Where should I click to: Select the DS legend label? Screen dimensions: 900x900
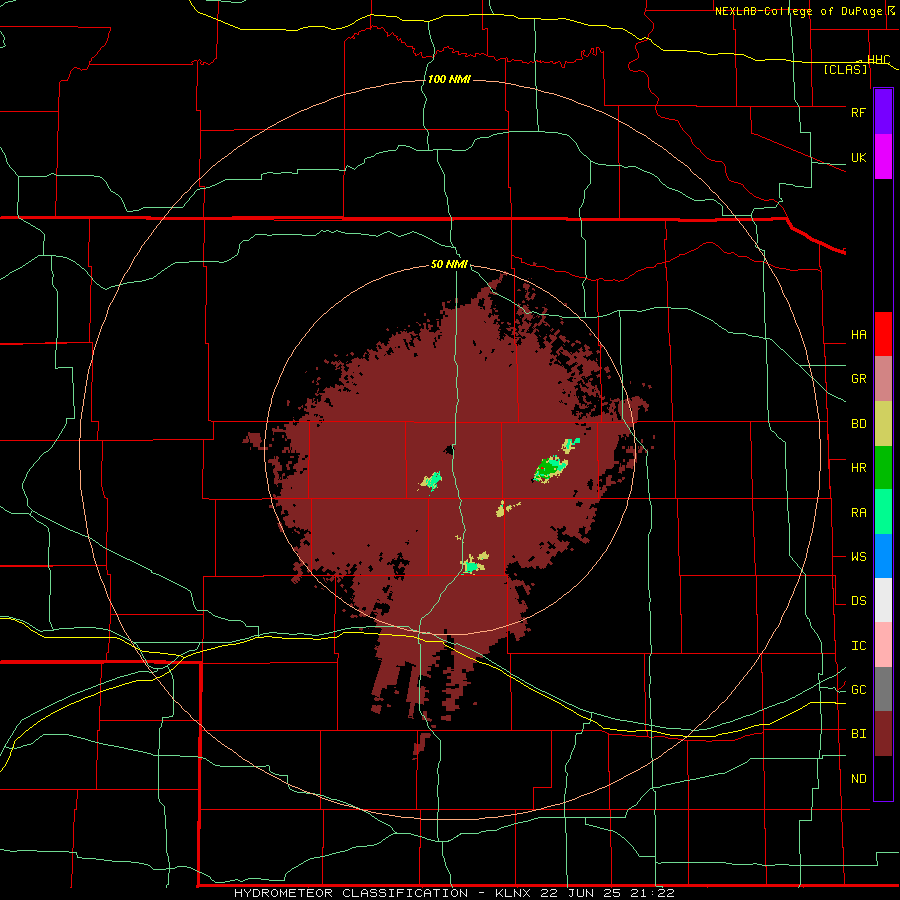(x=858, y=601)
